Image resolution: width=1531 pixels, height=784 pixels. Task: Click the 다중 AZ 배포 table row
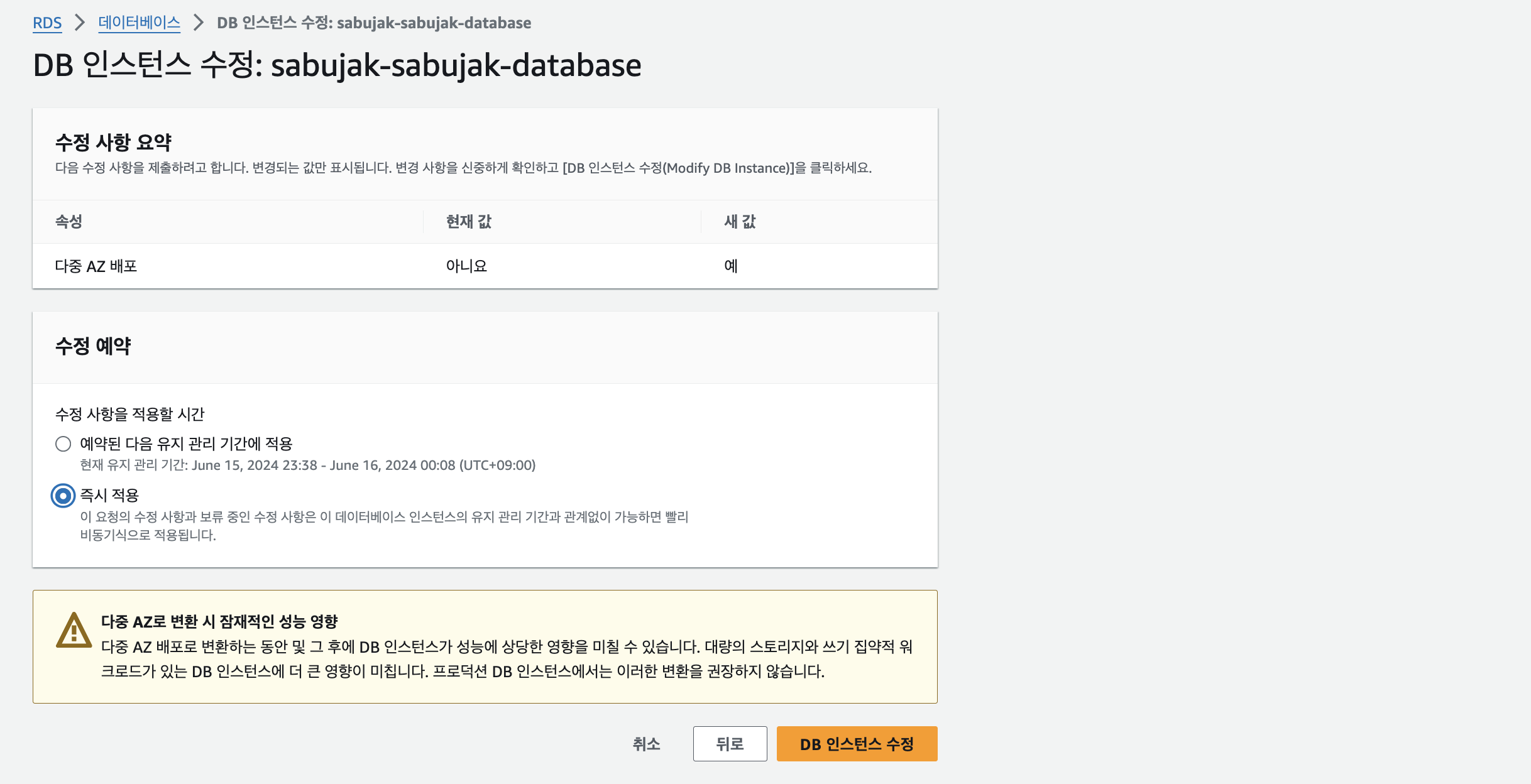click(x=96, y=266)
